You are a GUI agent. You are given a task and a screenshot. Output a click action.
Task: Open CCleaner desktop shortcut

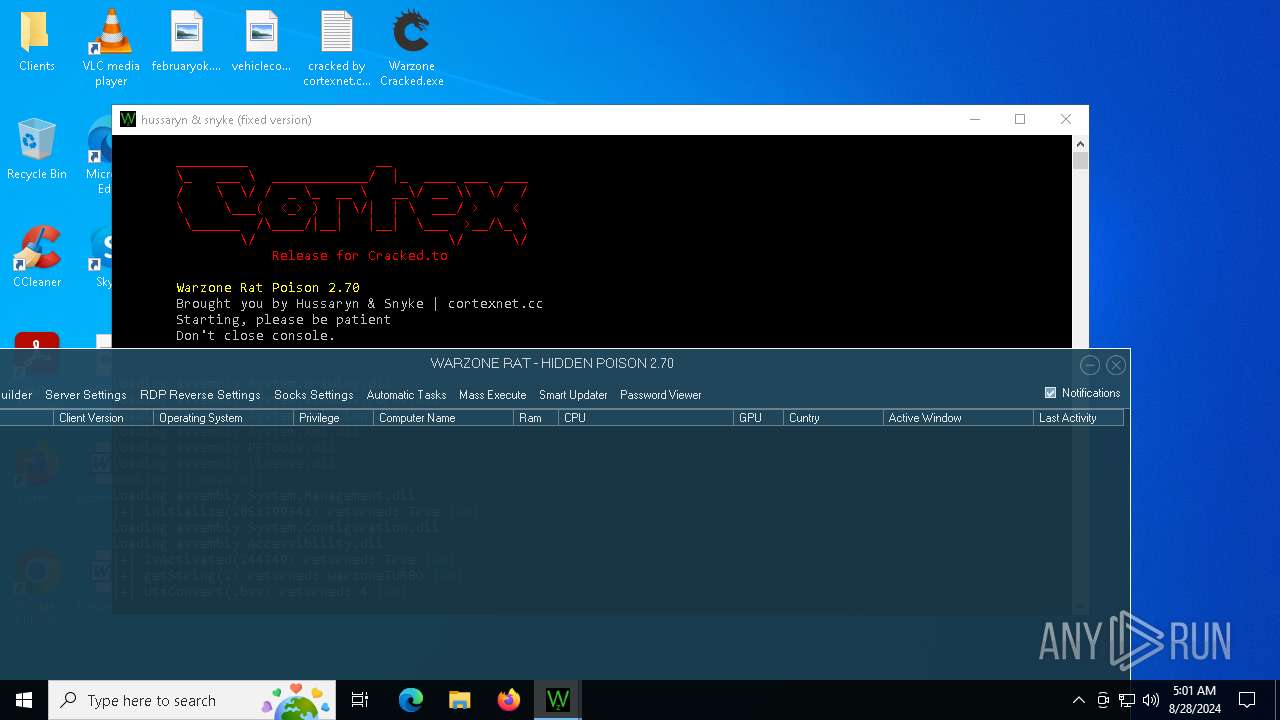click(36, 257)
